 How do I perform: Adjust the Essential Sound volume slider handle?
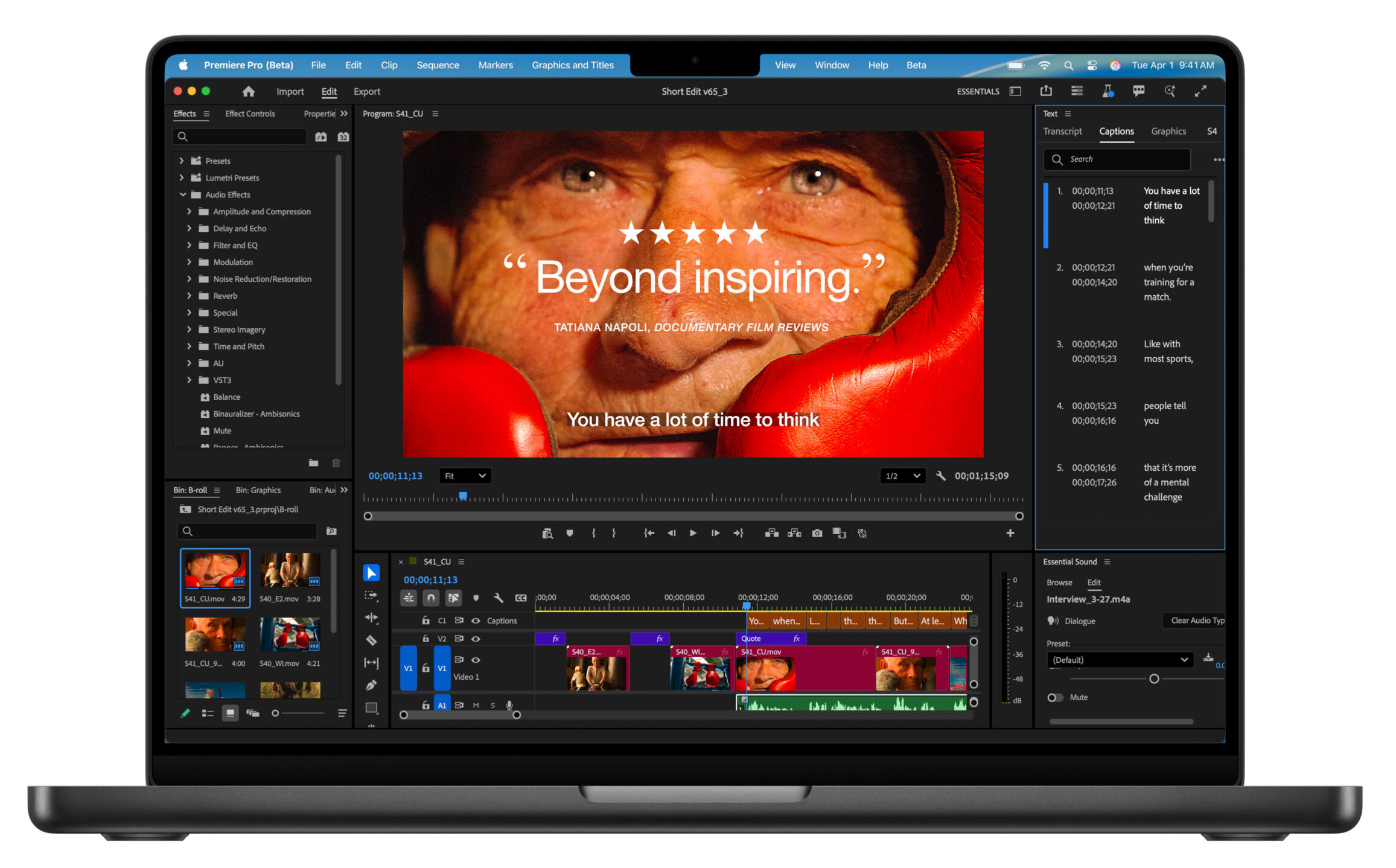[x=1153, y=678]
